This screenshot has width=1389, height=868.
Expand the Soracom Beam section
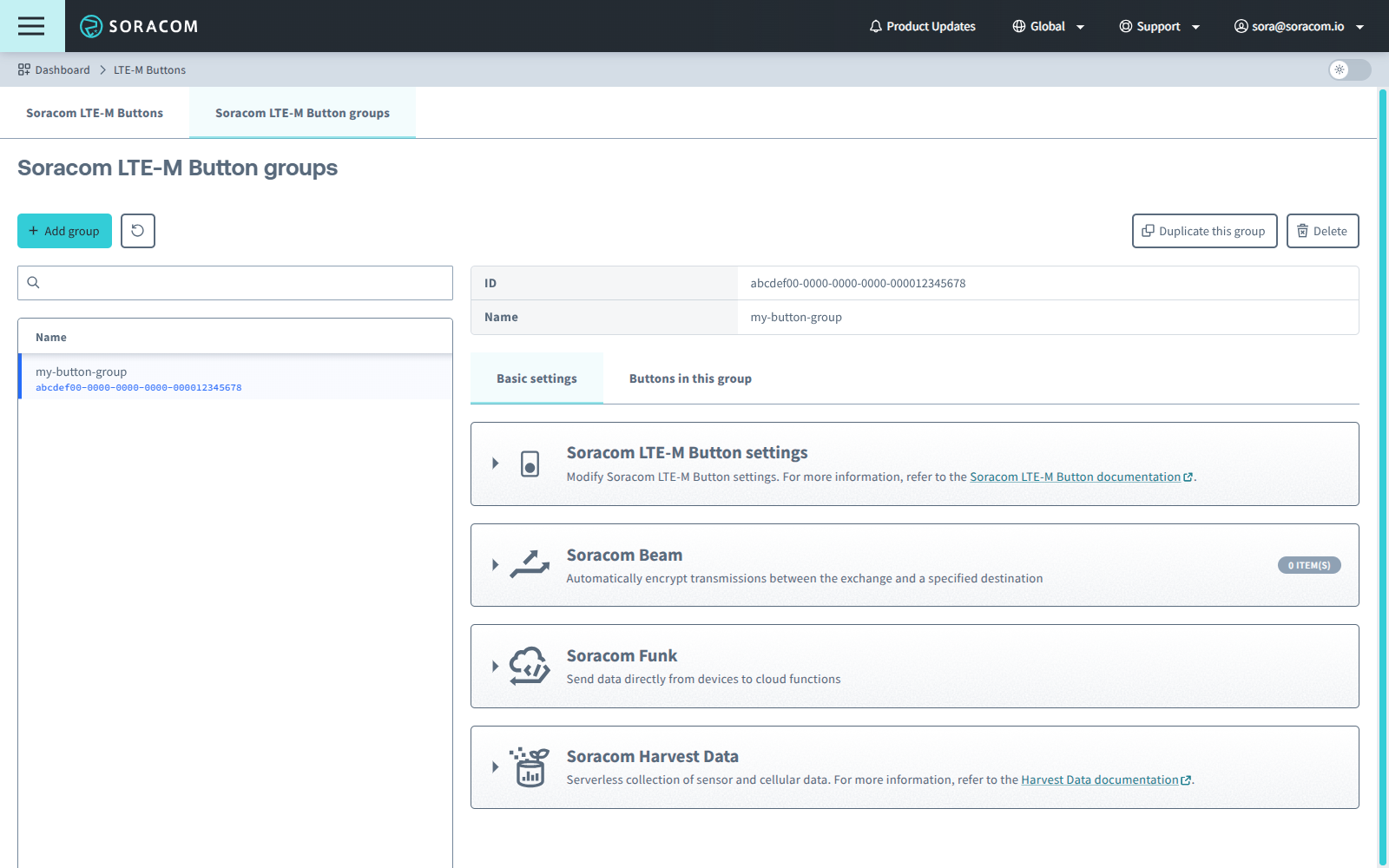(495, 565)
